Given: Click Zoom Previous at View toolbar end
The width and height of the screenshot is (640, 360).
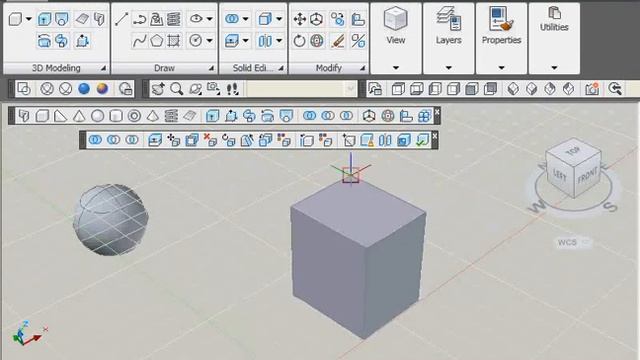Looking at the screenshot, I should (615, 89).
